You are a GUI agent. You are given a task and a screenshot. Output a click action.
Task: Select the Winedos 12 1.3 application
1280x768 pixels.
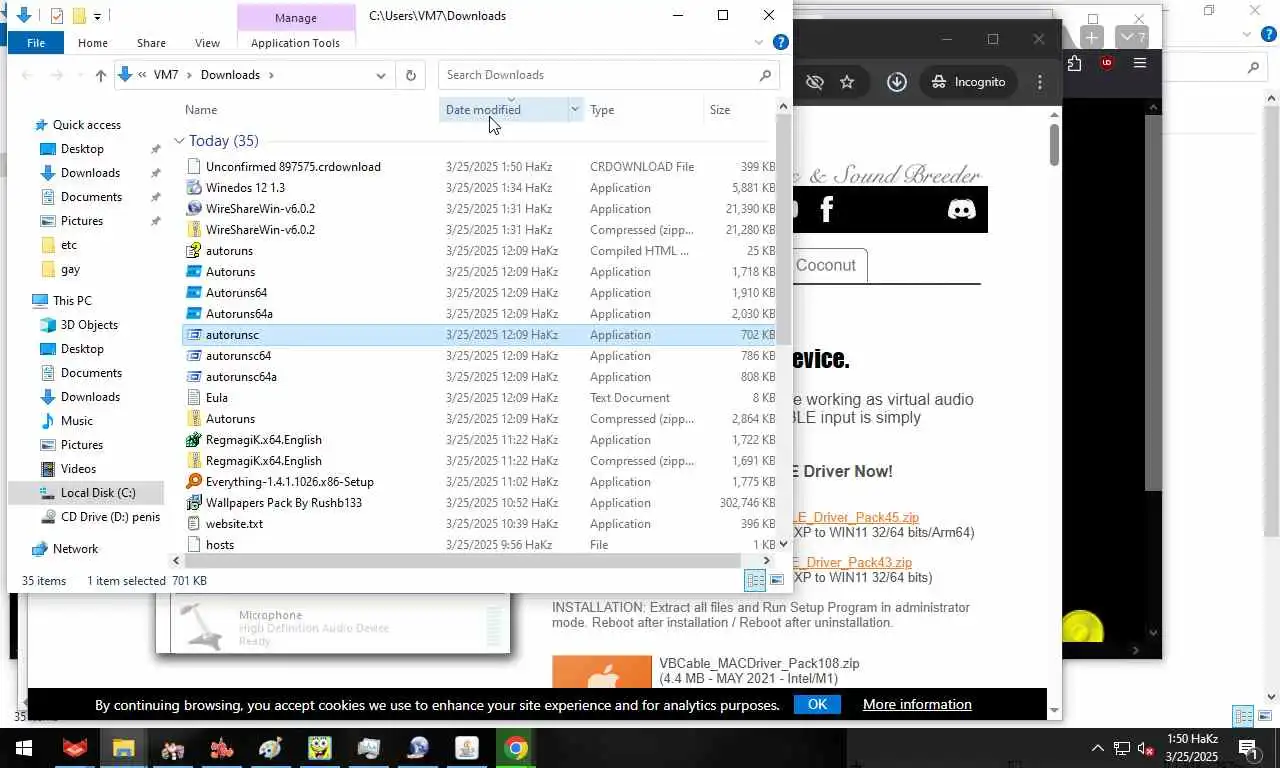point(245,188)
